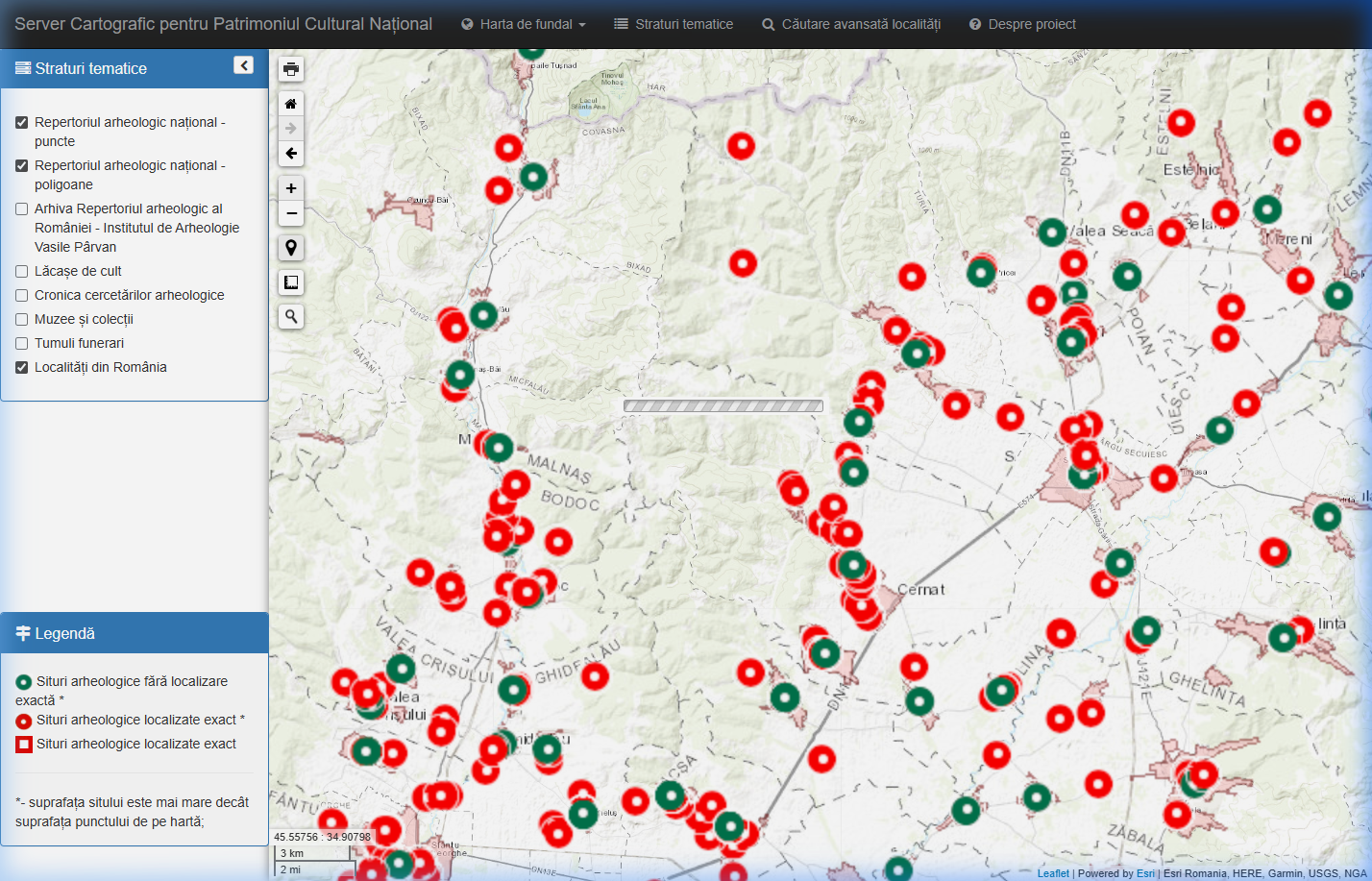Open the Harta de fundal dropdown
Viewport: 1372px width, 881px height.
[524, 24]
